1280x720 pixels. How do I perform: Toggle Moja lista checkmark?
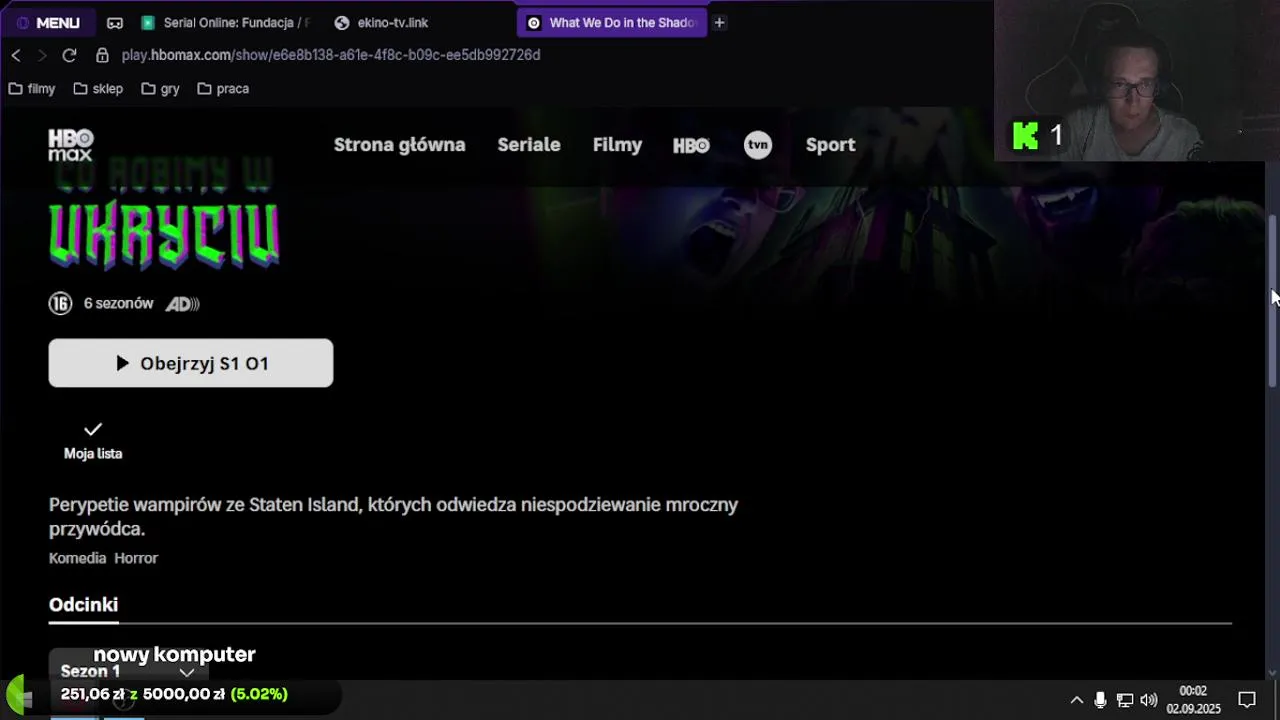[x=93, y=440]
